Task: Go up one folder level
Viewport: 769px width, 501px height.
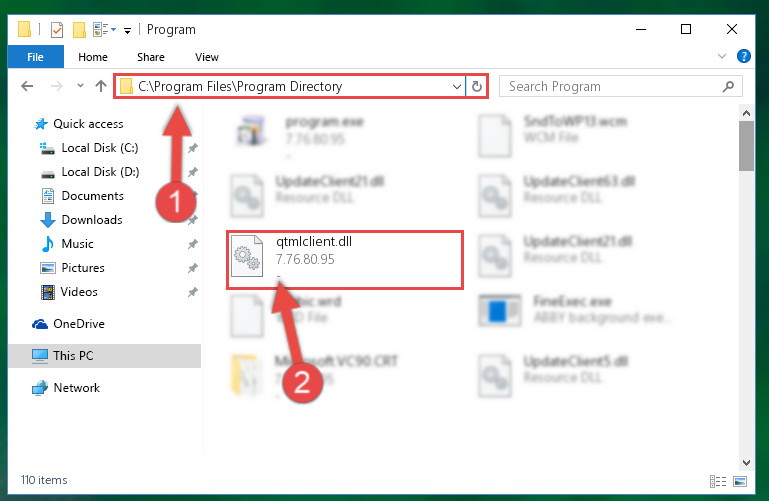Action: tap(101, 86)
